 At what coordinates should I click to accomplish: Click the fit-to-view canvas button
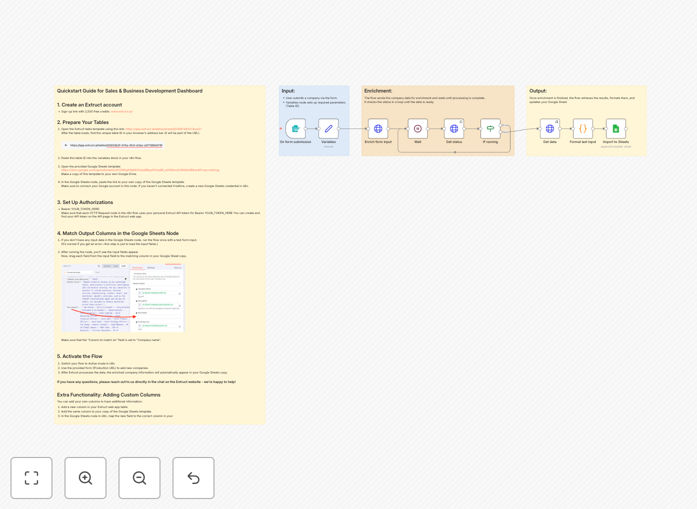coord(32,478)
